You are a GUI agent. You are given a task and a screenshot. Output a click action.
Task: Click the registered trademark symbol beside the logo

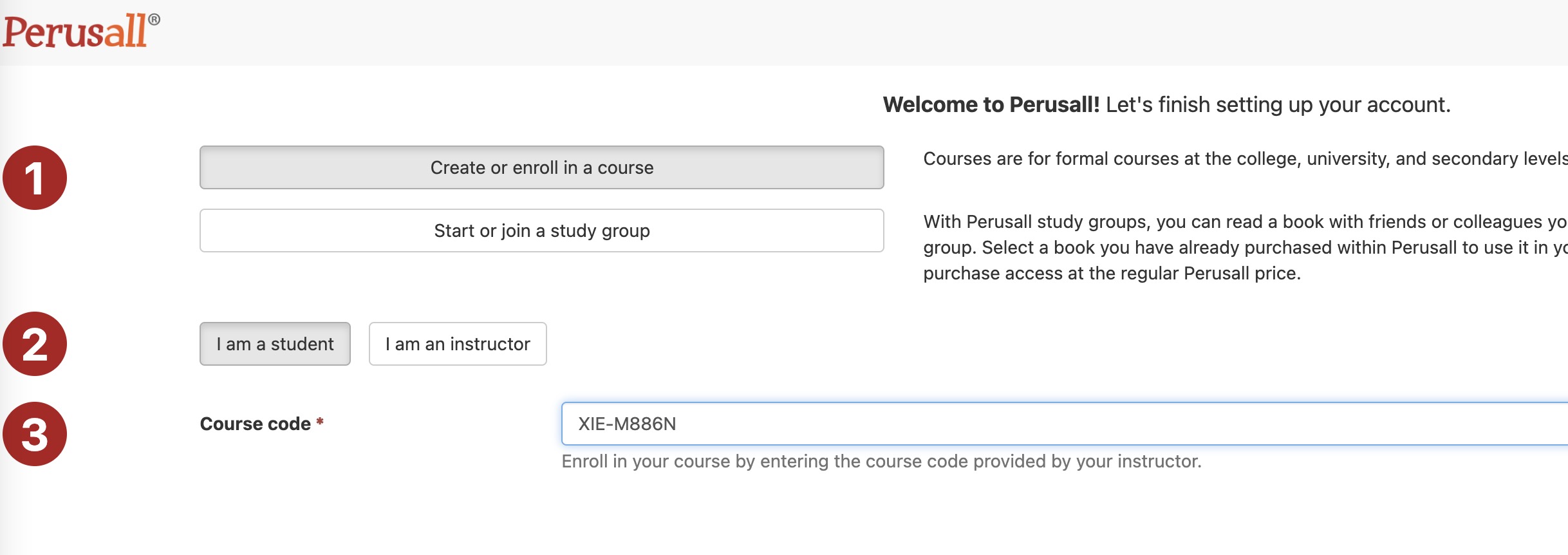click(x=154, y=19)
